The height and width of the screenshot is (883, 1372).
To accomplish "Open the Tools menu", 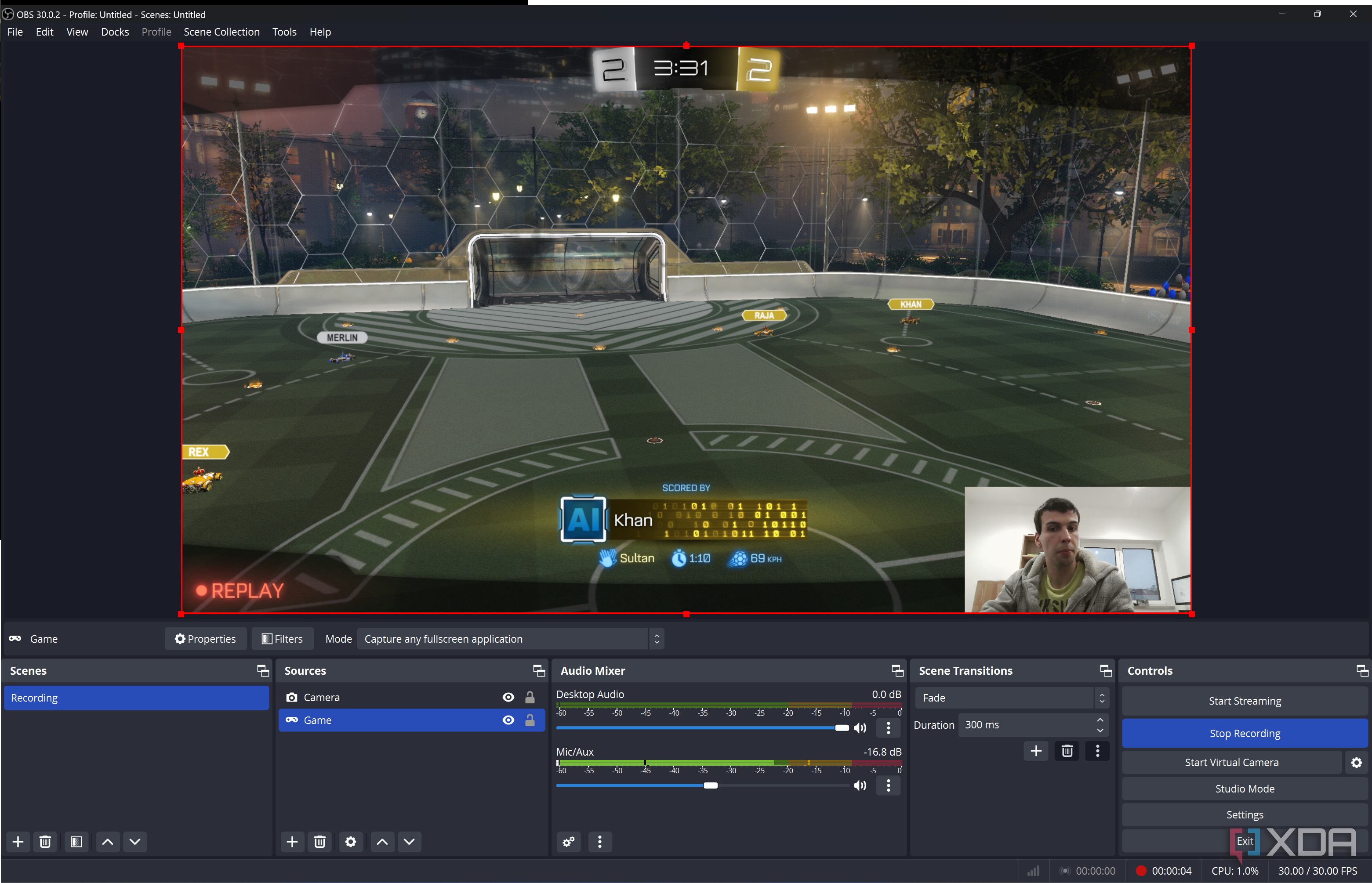I will [284, 32].
